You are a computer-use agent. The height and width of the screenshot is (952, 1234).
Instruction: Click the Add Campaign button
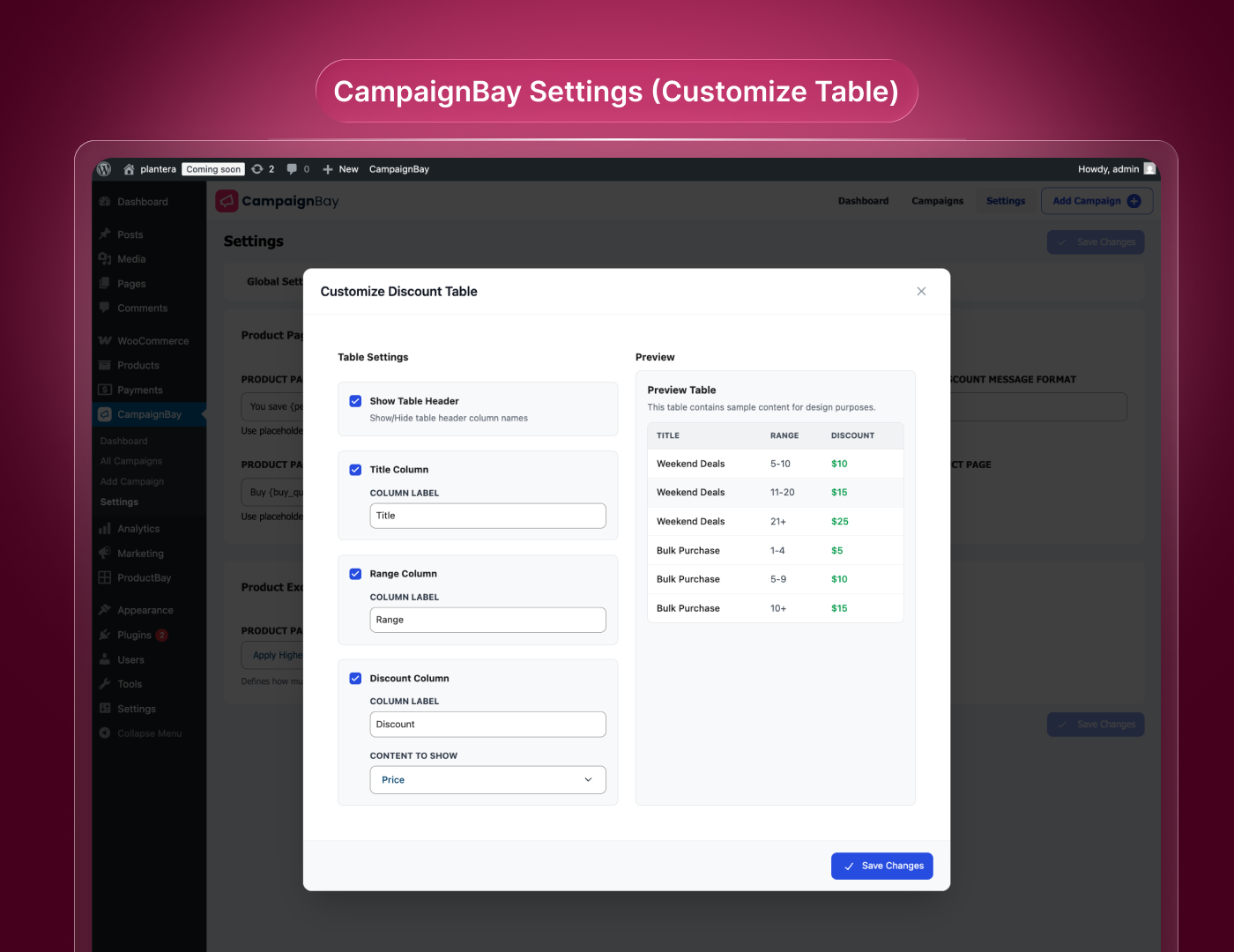coord(1096,201)
